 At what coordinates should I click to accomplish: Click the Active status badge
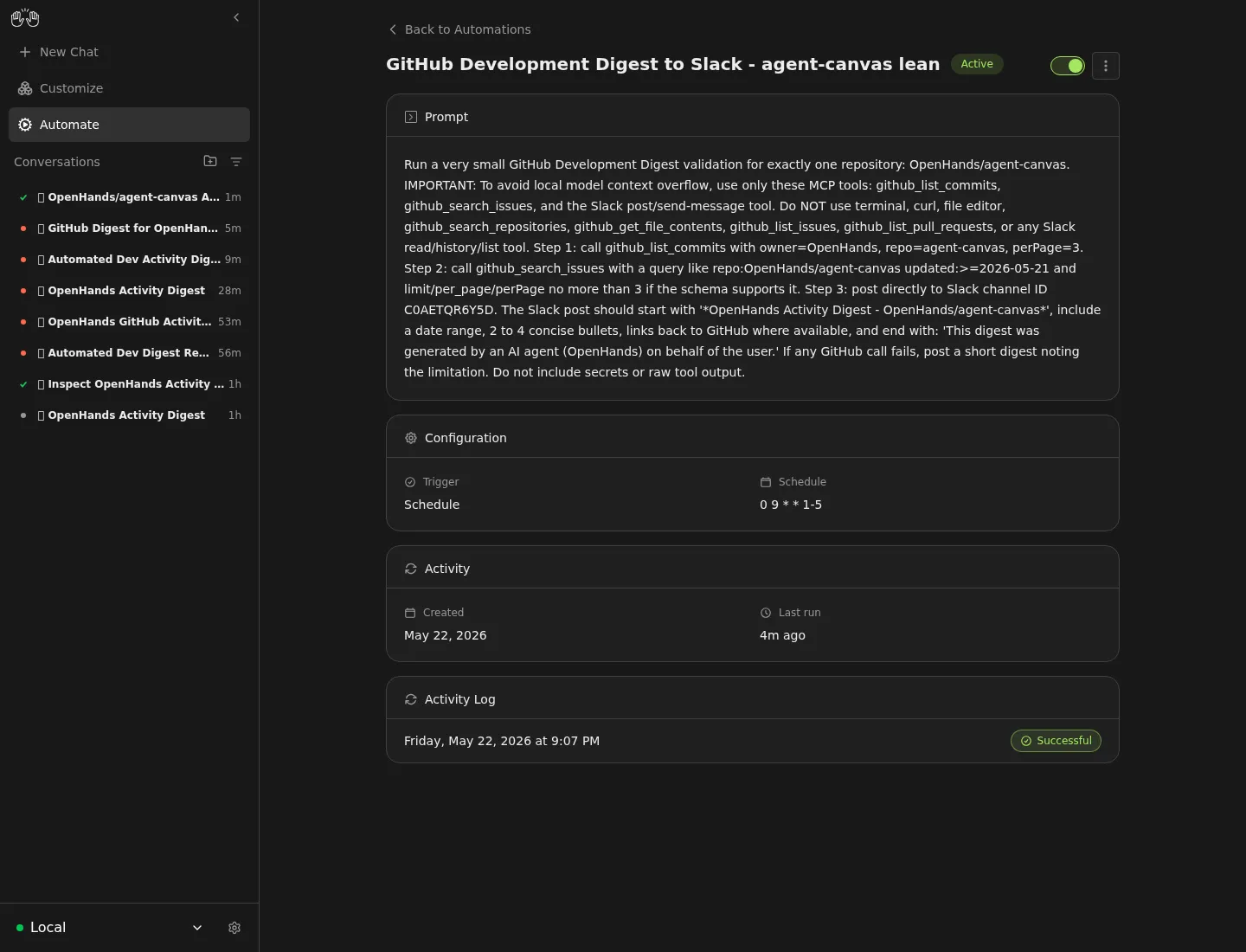(977, 64)
